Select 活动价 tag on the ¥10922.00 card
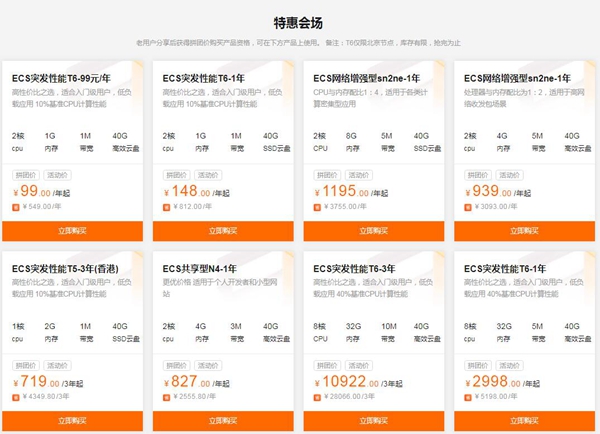This screenshot has width=600, height=434. pos(359,365)
